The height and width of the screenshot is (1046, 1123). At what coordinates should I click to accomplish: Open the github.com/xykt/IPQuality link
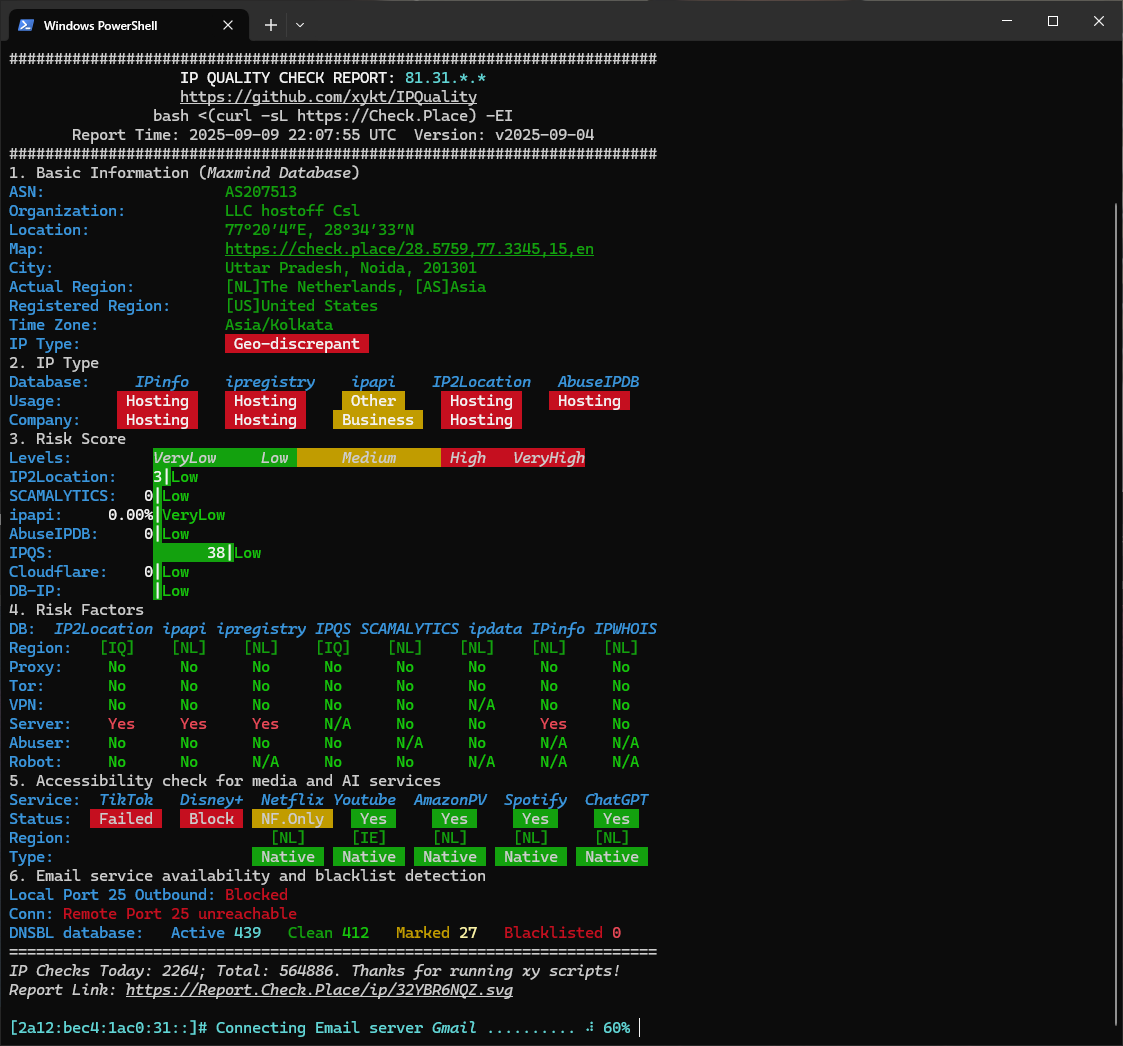[328, 97]
